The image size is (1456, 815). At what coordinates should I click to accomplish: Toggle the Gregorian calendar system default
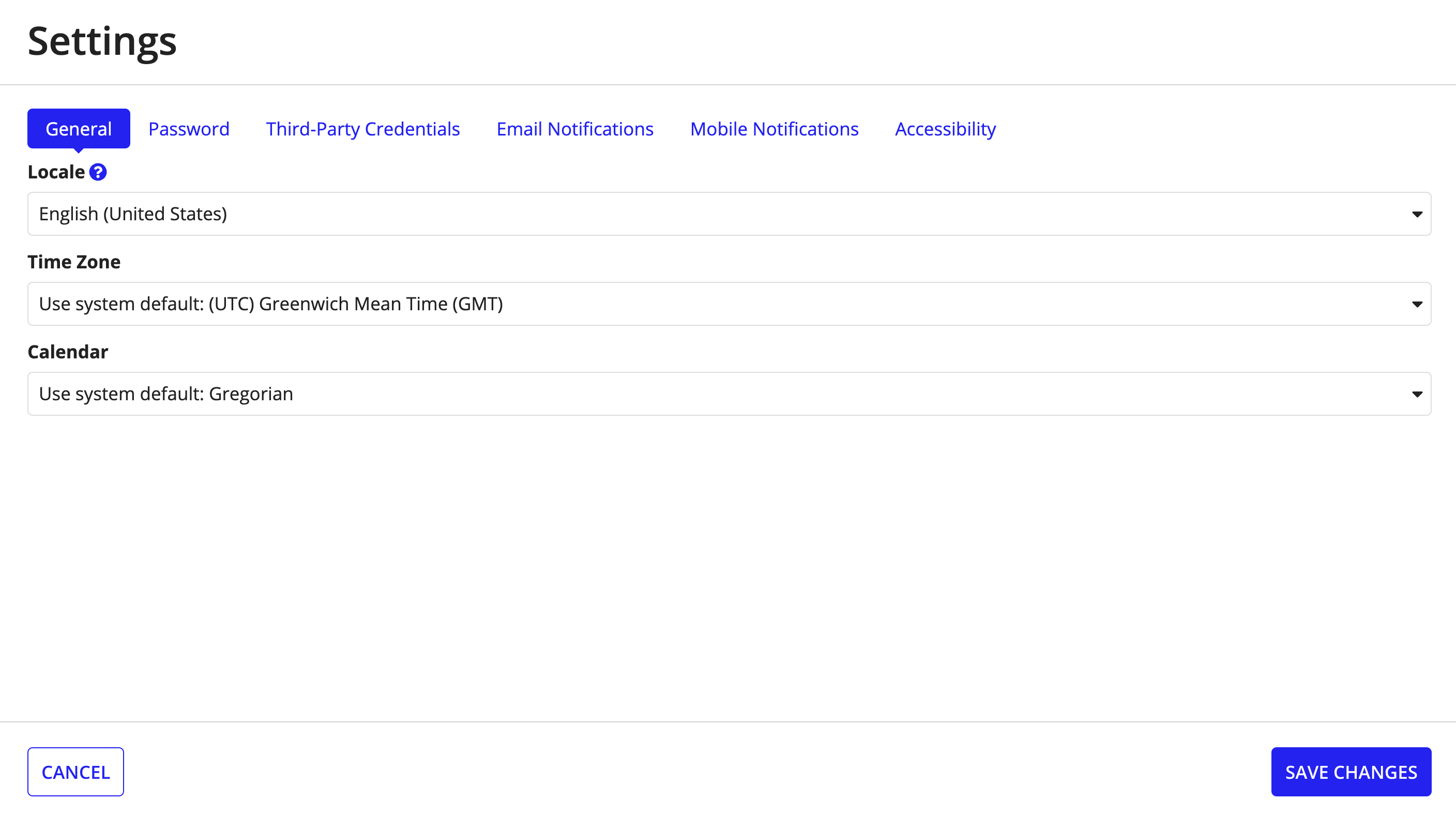728,393
